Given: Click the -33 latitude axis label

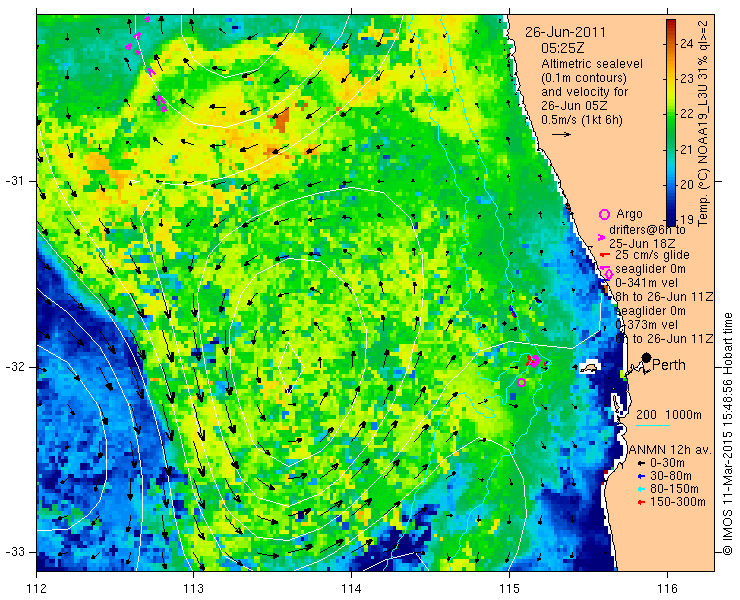Looking at the screenshot, I should [x=15, y=552].
